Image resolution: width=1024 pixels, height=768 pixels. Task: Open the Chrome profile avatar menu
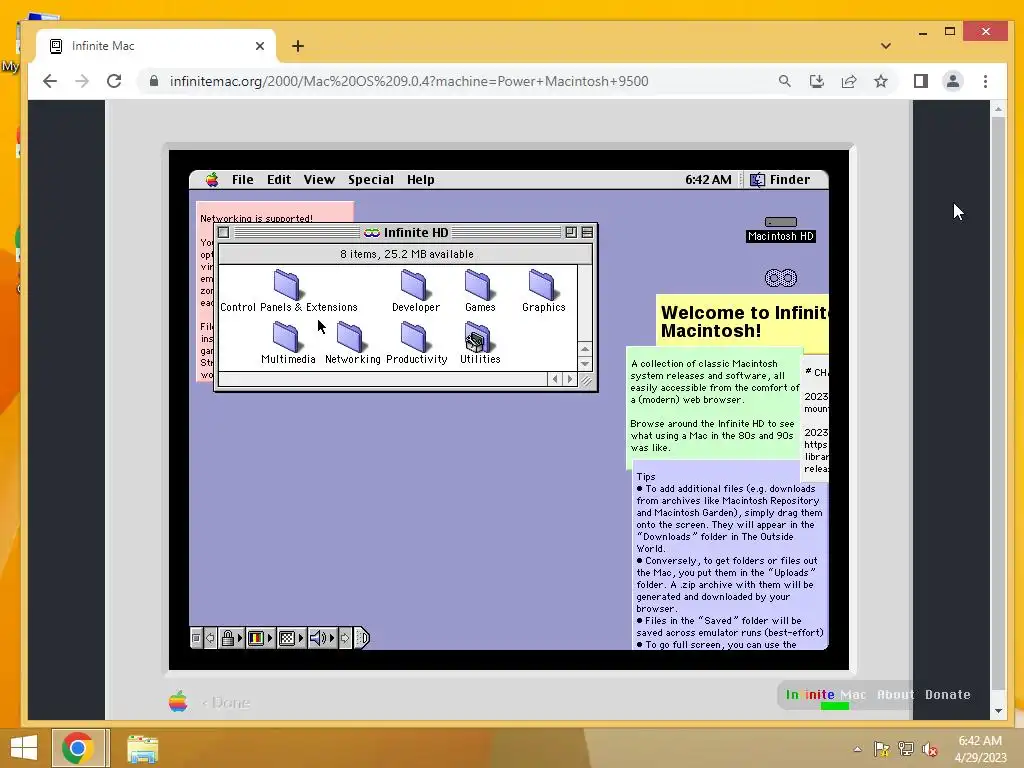[x=953, y=81]
